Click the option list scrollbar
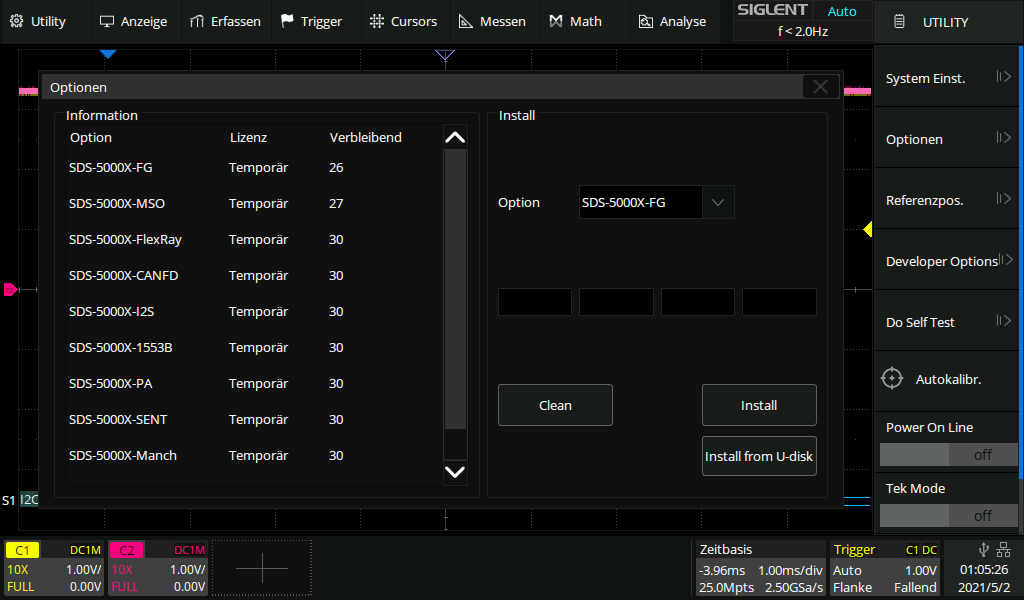The image size is (1024, 600). pyautogui.click(x=455, y=289)
